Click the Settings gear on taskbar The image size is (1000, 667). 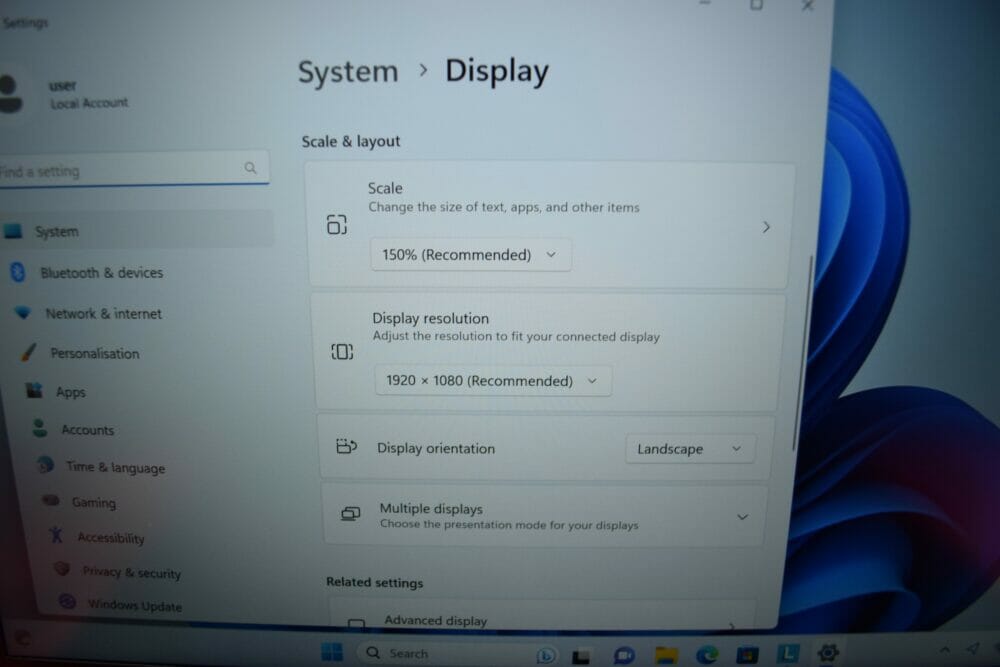828,652
